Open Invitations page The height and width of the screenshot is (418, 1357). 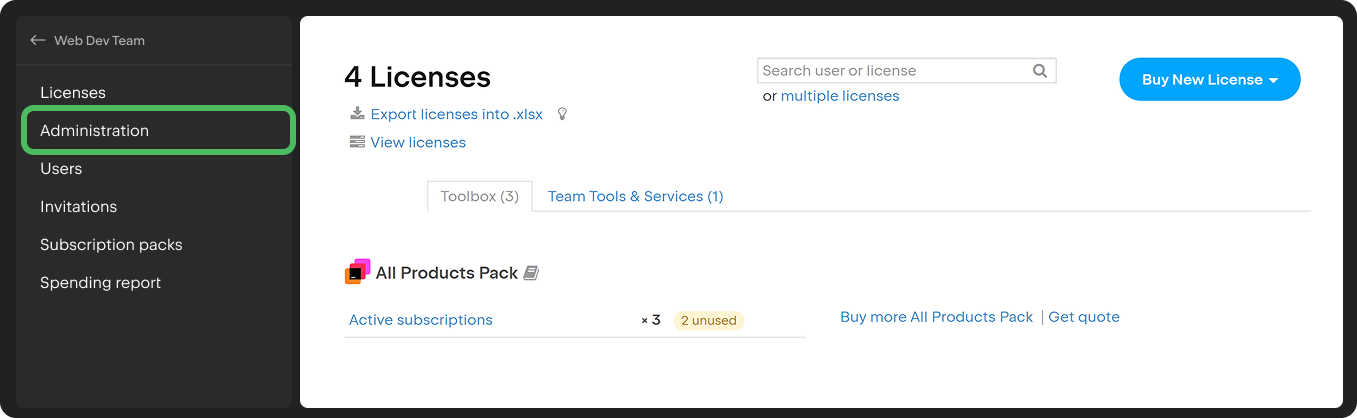pyautogui.click(x=78, y=207)
